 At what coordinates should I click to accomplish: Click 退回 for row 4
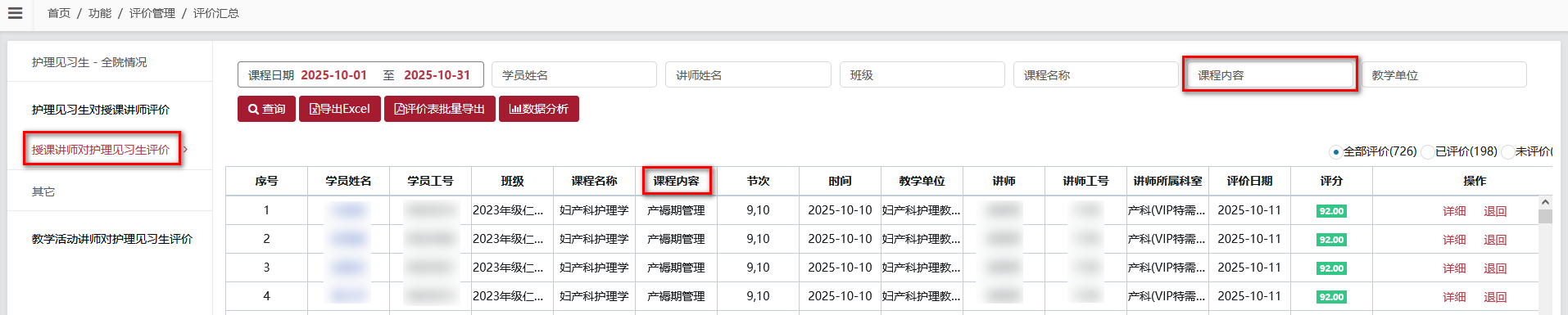1495,297
